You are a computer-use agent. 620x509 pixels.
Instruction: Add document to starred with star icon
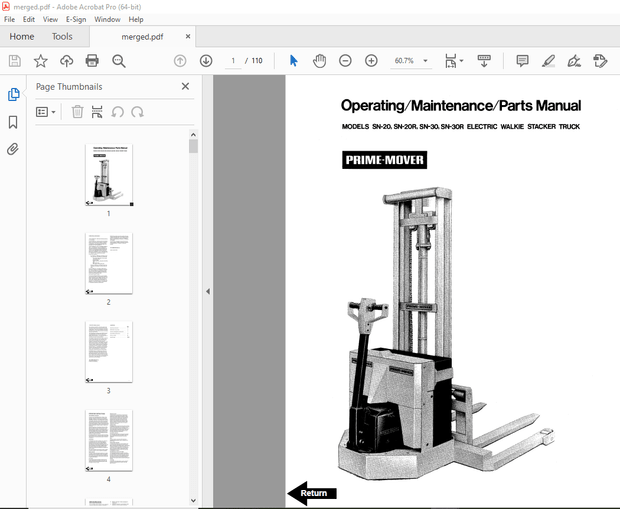coord(40,61)
